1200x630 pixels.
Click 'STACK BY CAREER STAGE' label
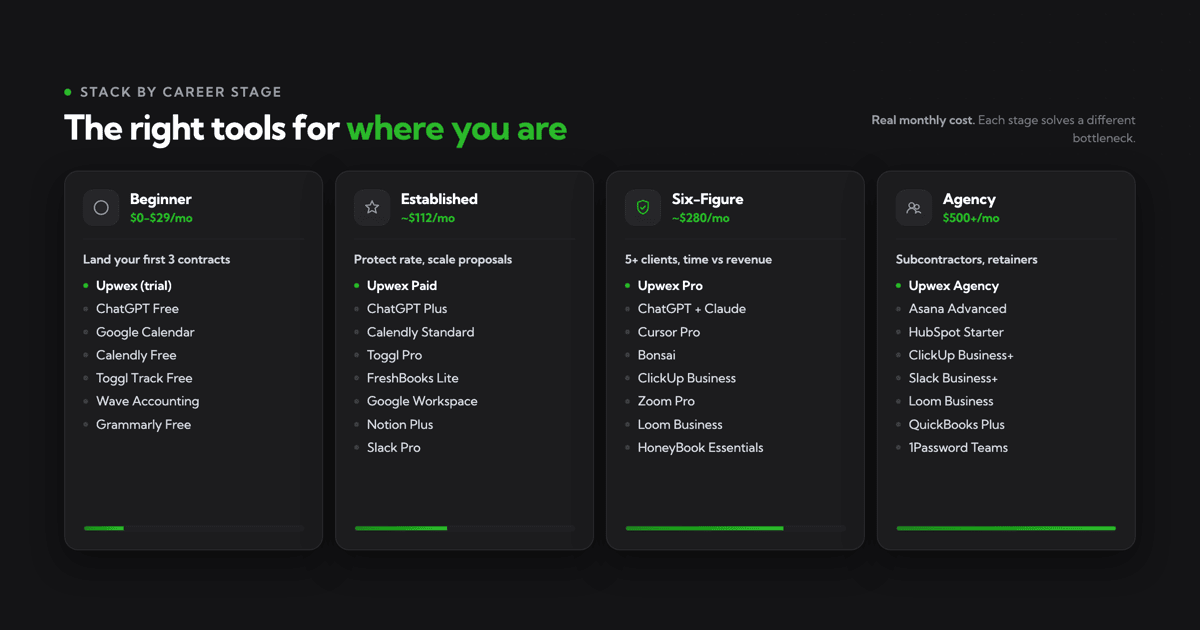point(181,92)
